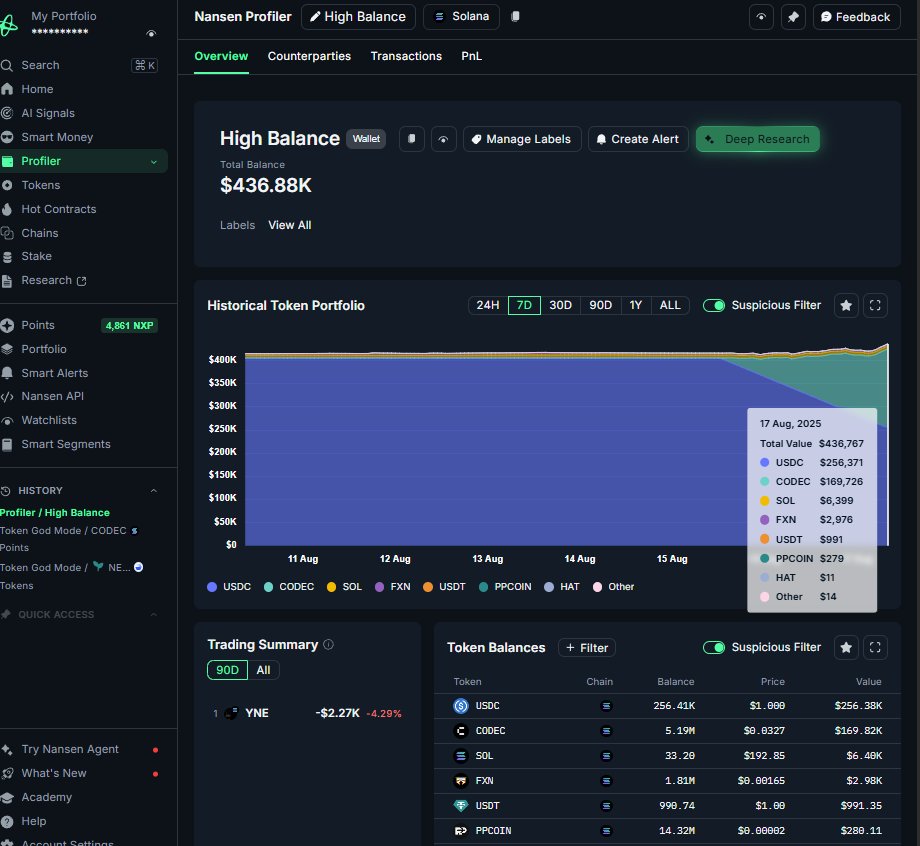Image resolution: width=920 pixels, height=846 pixels.
Task: Open Academy in sidebar
Action: (x=46, y=797)
